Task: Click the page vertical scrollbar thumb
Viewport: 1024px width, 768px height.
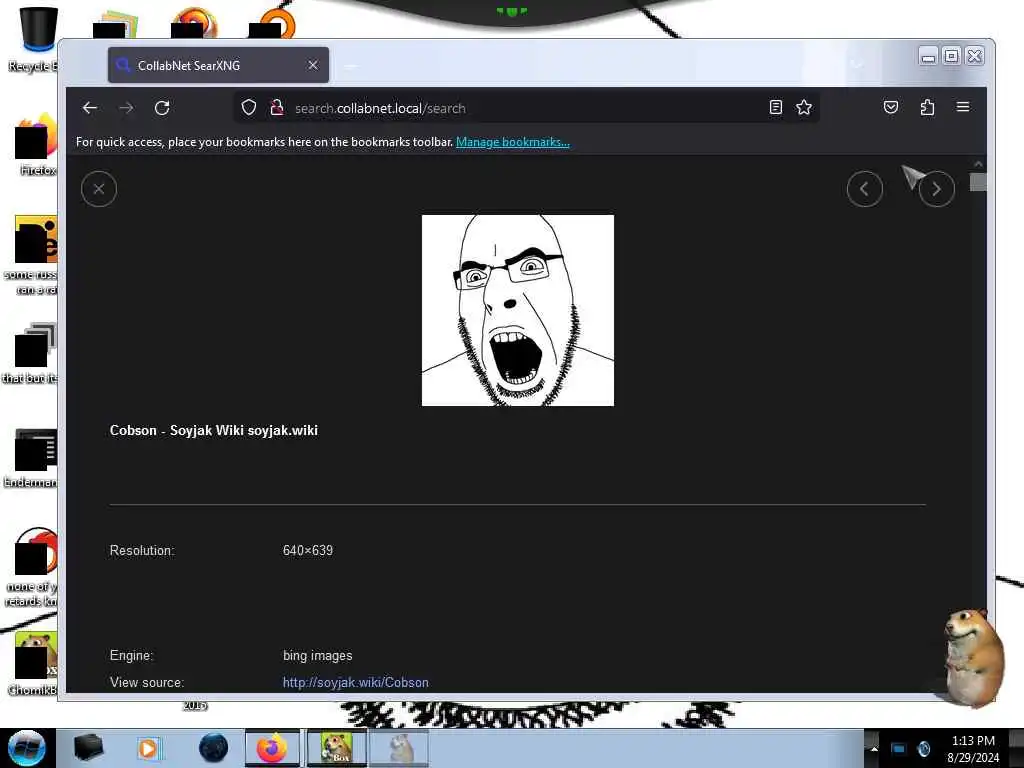Action: tap(978, 182)
